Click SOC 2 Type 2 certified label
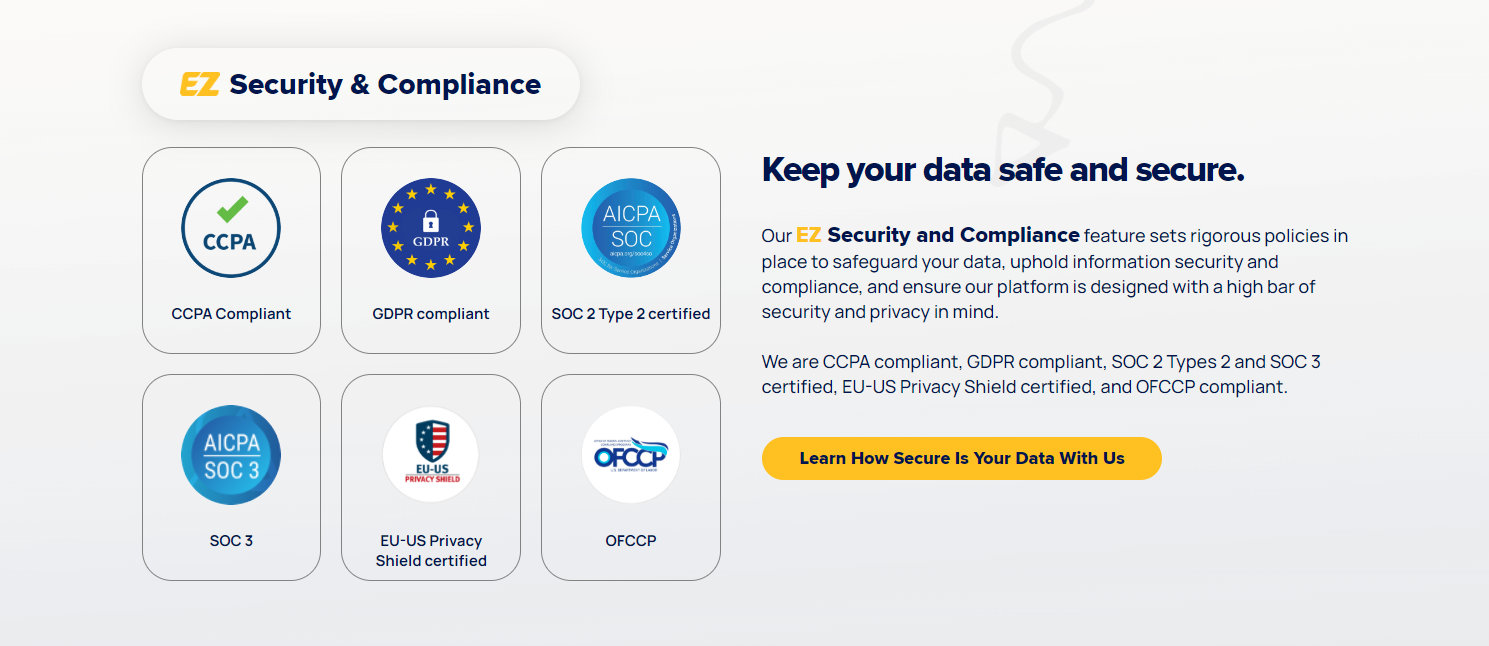The width and height of the screenshot is (1489, 646). tap(631, 314)
